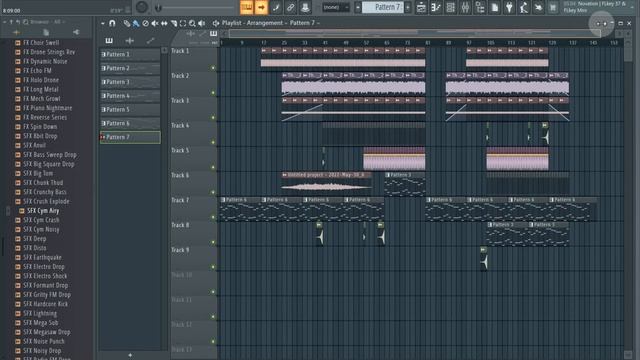Open the Channel rack view icon

(x=451, y=7)
